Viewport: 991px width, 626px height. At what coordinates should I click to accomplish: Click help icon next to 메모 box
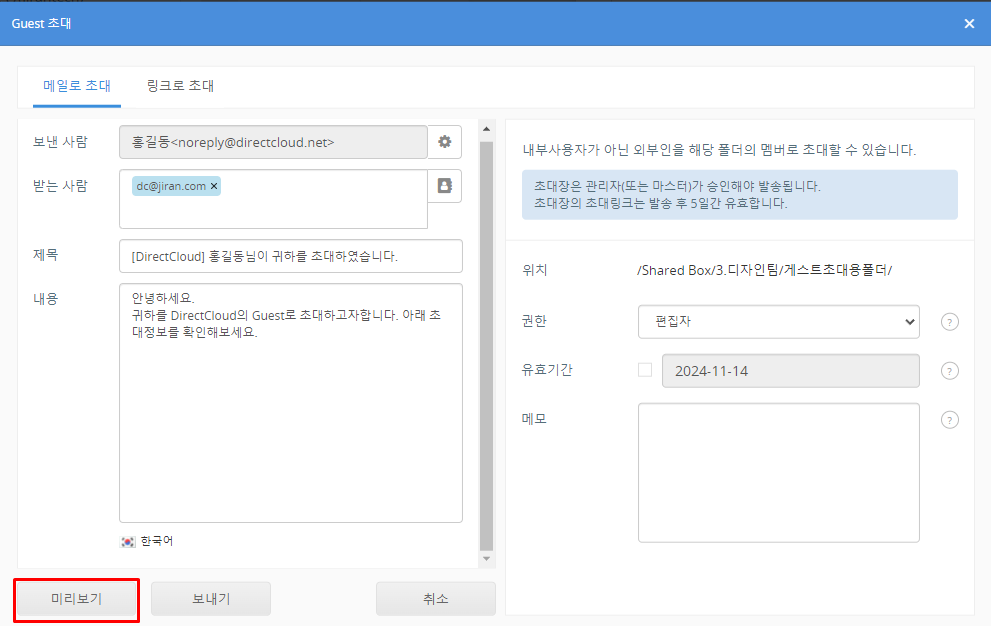(950, 420)
